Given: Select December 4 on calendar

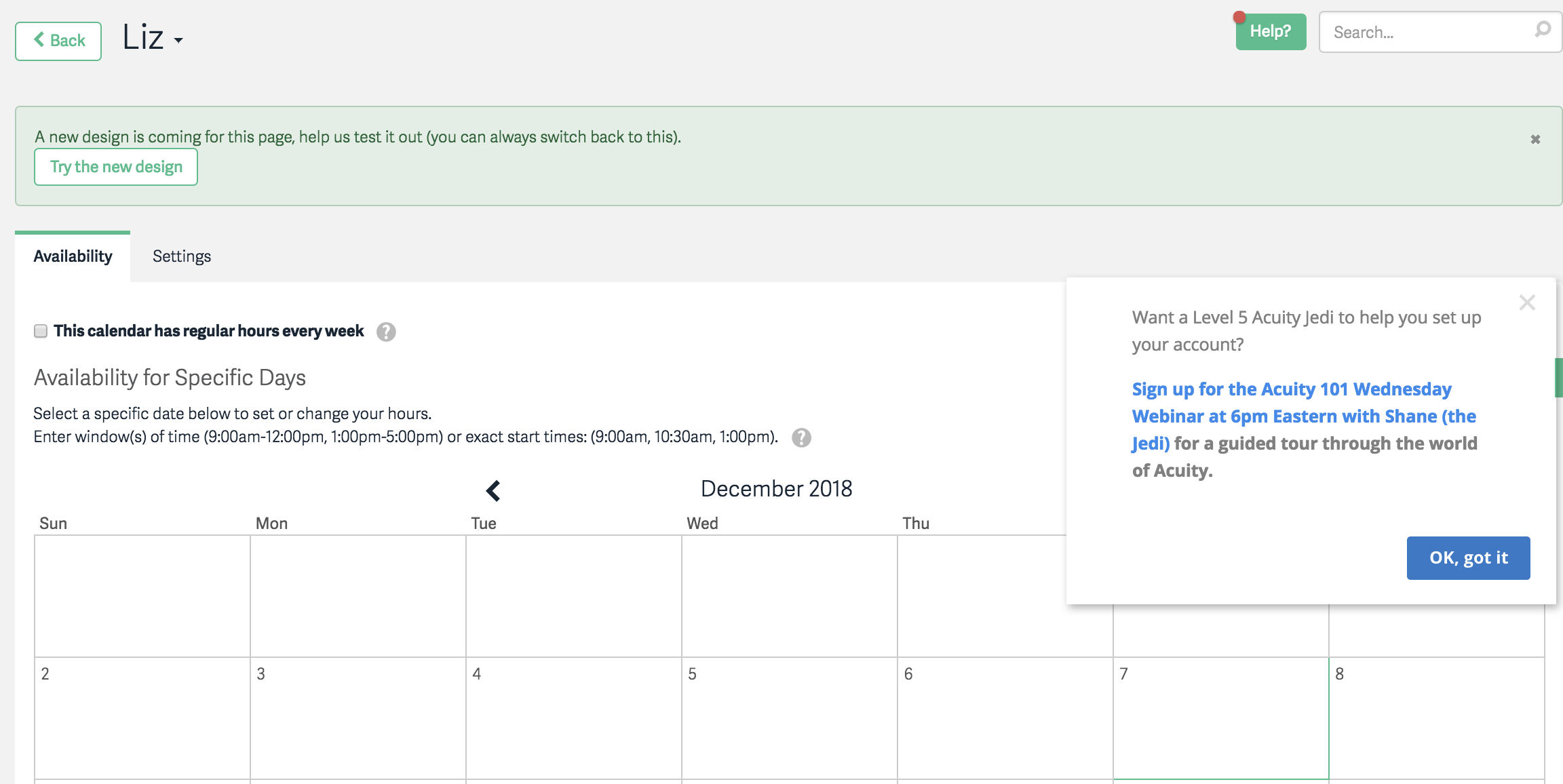Looking at the screenshot, I should pyautogui.click(x=574, y=718).
